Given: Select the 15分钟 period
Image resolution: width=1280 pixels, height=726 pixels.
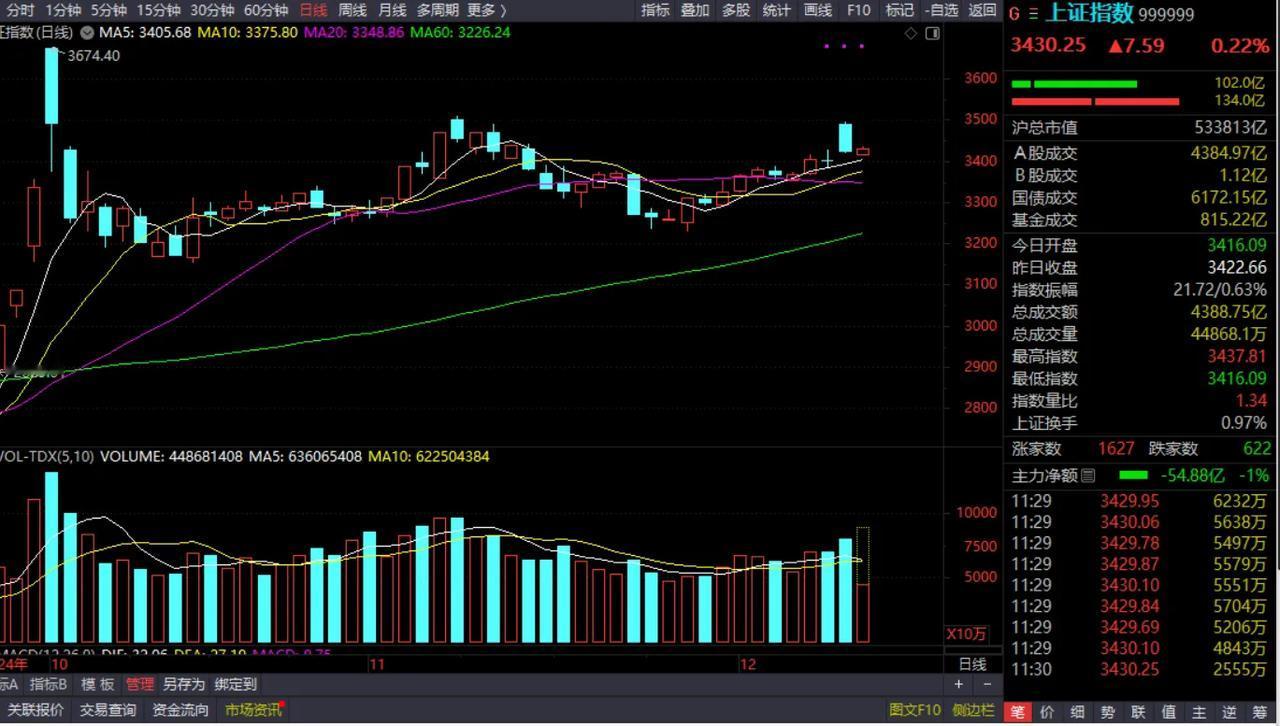Looking at the screenshot, I should (158, 10).
